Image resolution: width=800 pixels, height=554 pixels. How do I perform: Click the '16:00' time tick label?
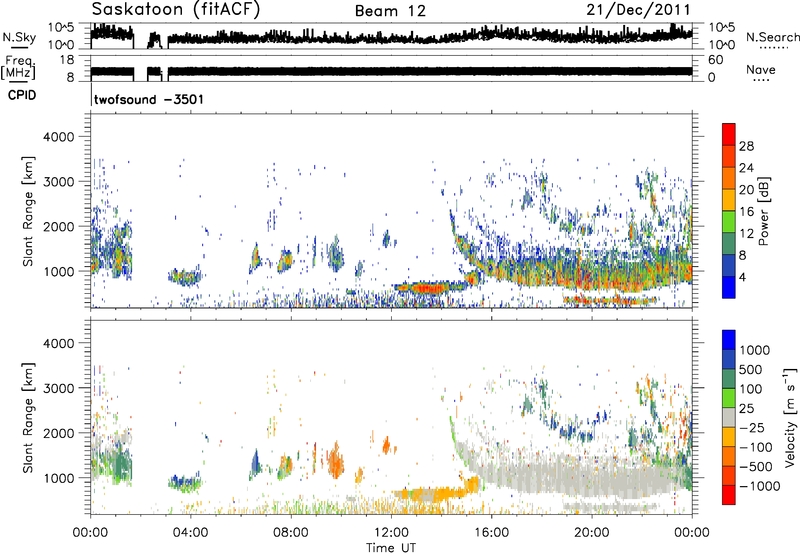click(491, 533)
